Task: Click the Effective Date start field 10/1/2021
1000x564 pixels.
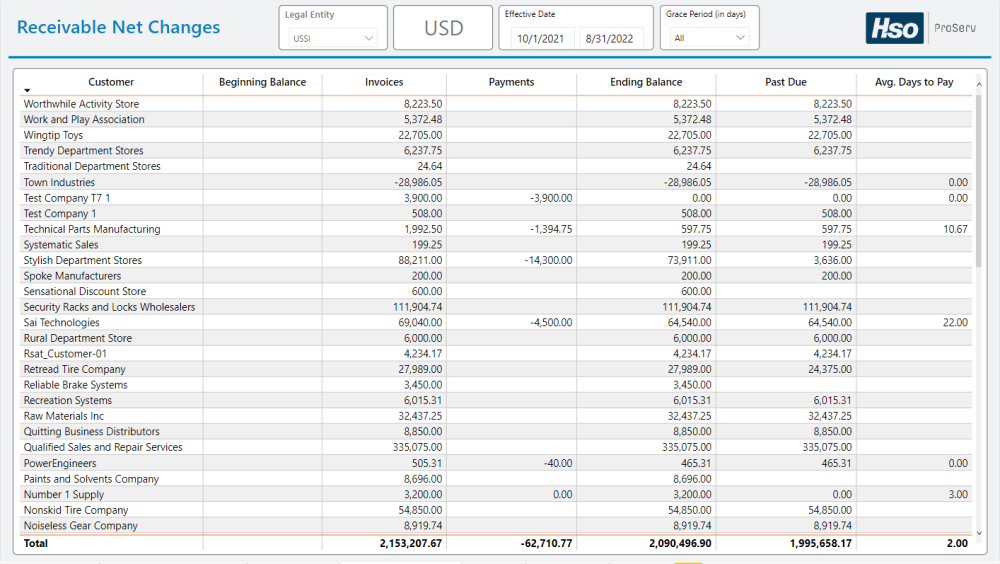Action: click(x=538, y=38)
